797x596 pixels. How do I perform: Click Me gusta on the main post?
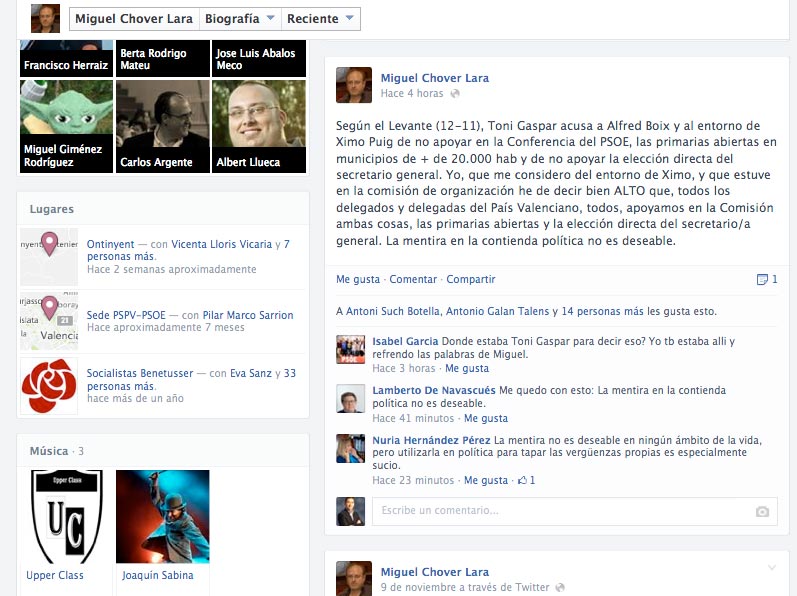pos(358,279)
